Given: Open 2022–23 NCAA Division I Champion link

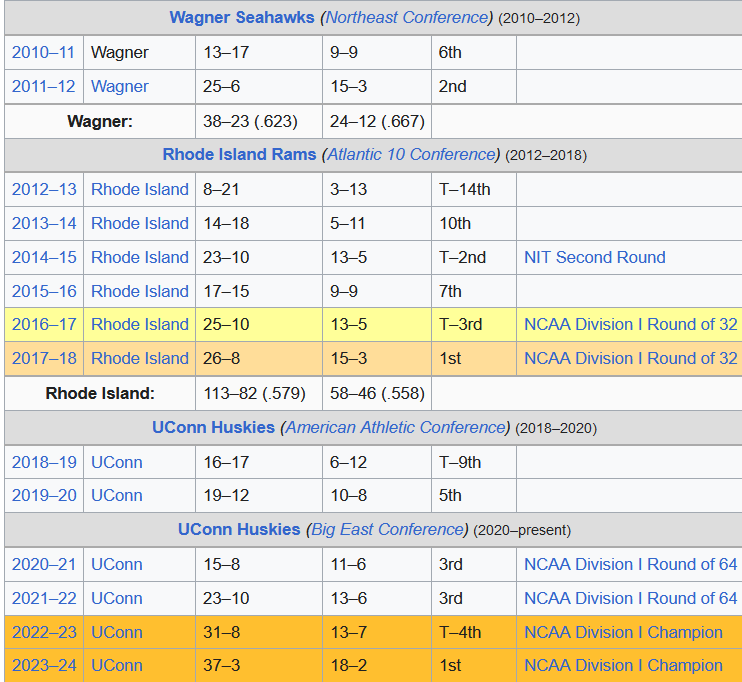Looking at the screenshot, I should click(623, 632).
